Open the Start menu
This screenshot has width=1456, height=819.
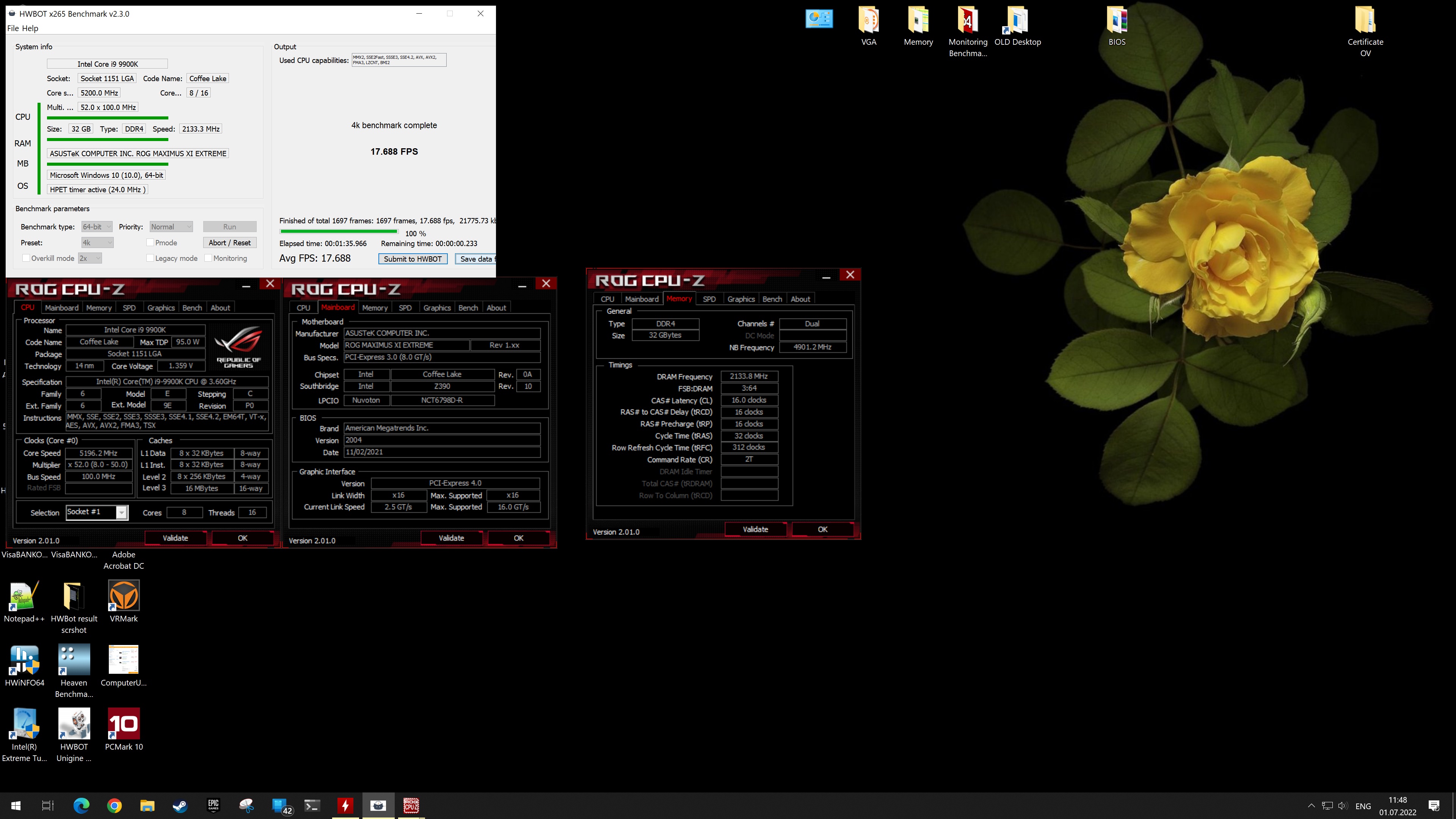[x=16, y=805]
